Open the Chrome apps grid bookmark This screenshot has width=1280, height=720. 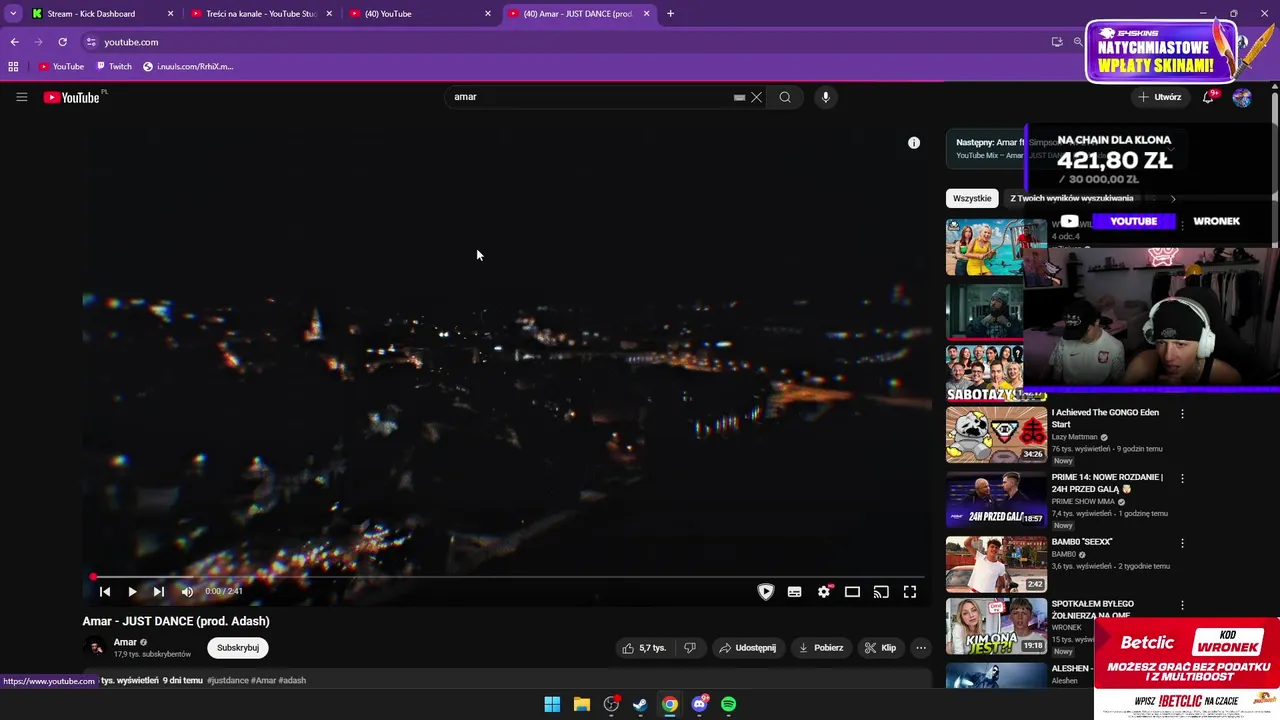[13, 67]
